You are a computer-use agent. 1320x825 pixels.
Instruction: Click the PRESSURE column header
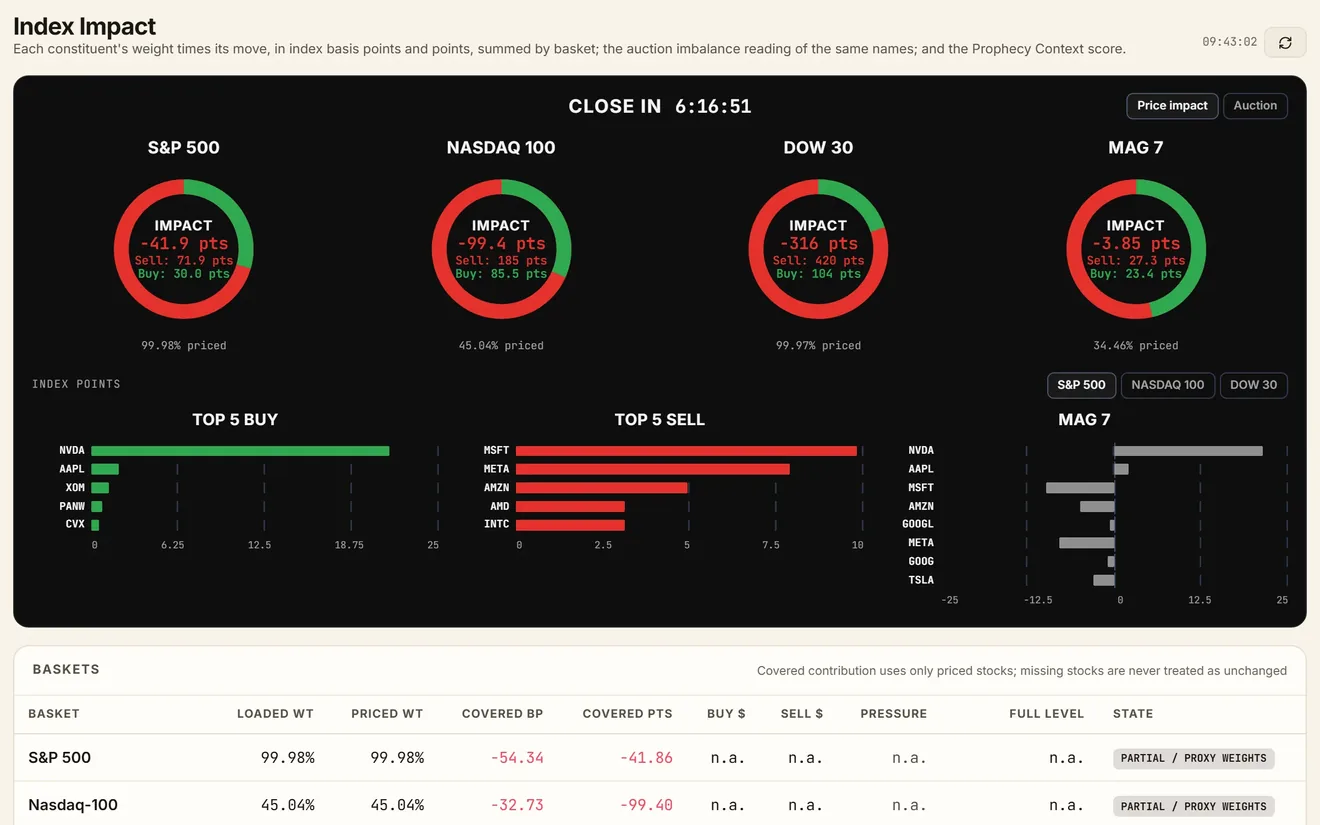coord(893,714)
